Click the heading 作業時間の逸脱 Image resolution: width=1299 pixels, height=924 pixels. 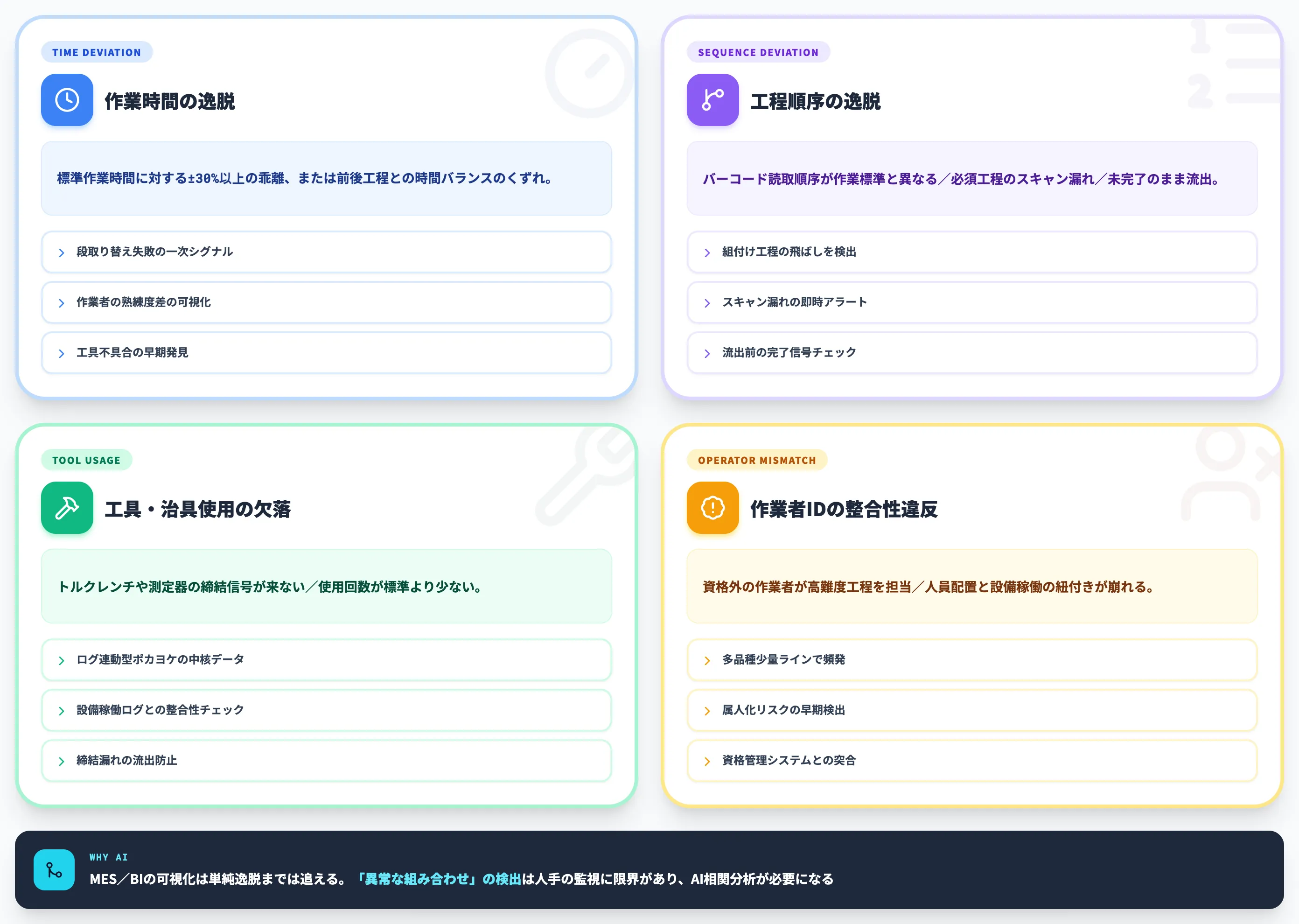[169, 101]
